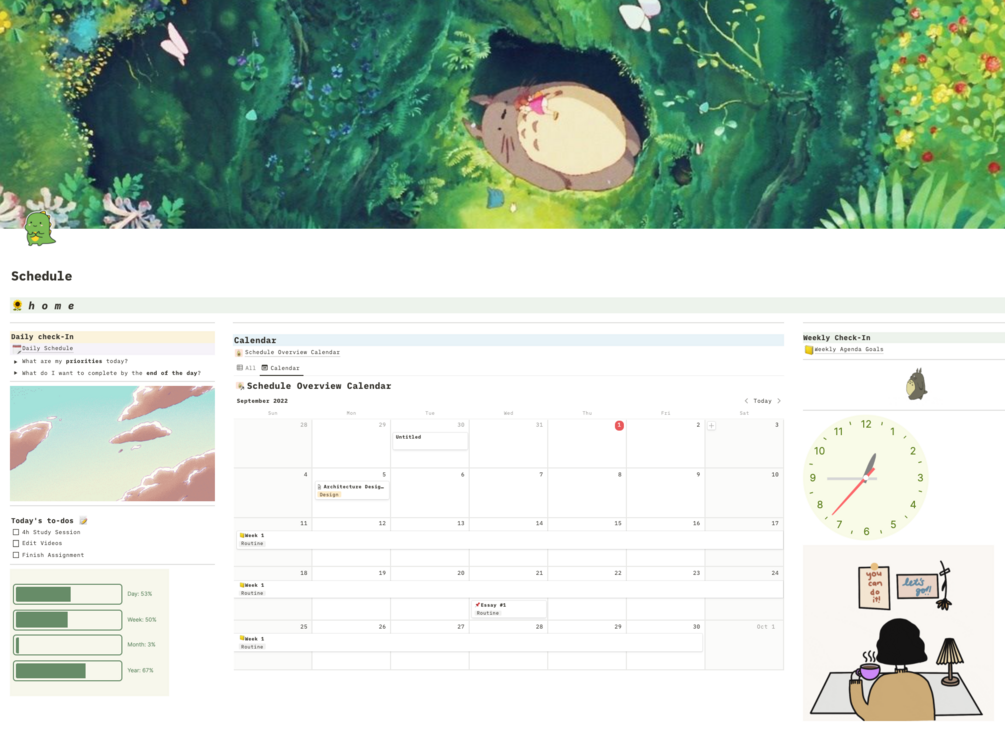Click icon beside Schedule Overview Calendar heading
Viewport: 1005px width, 730px height.
pos(240,386)
